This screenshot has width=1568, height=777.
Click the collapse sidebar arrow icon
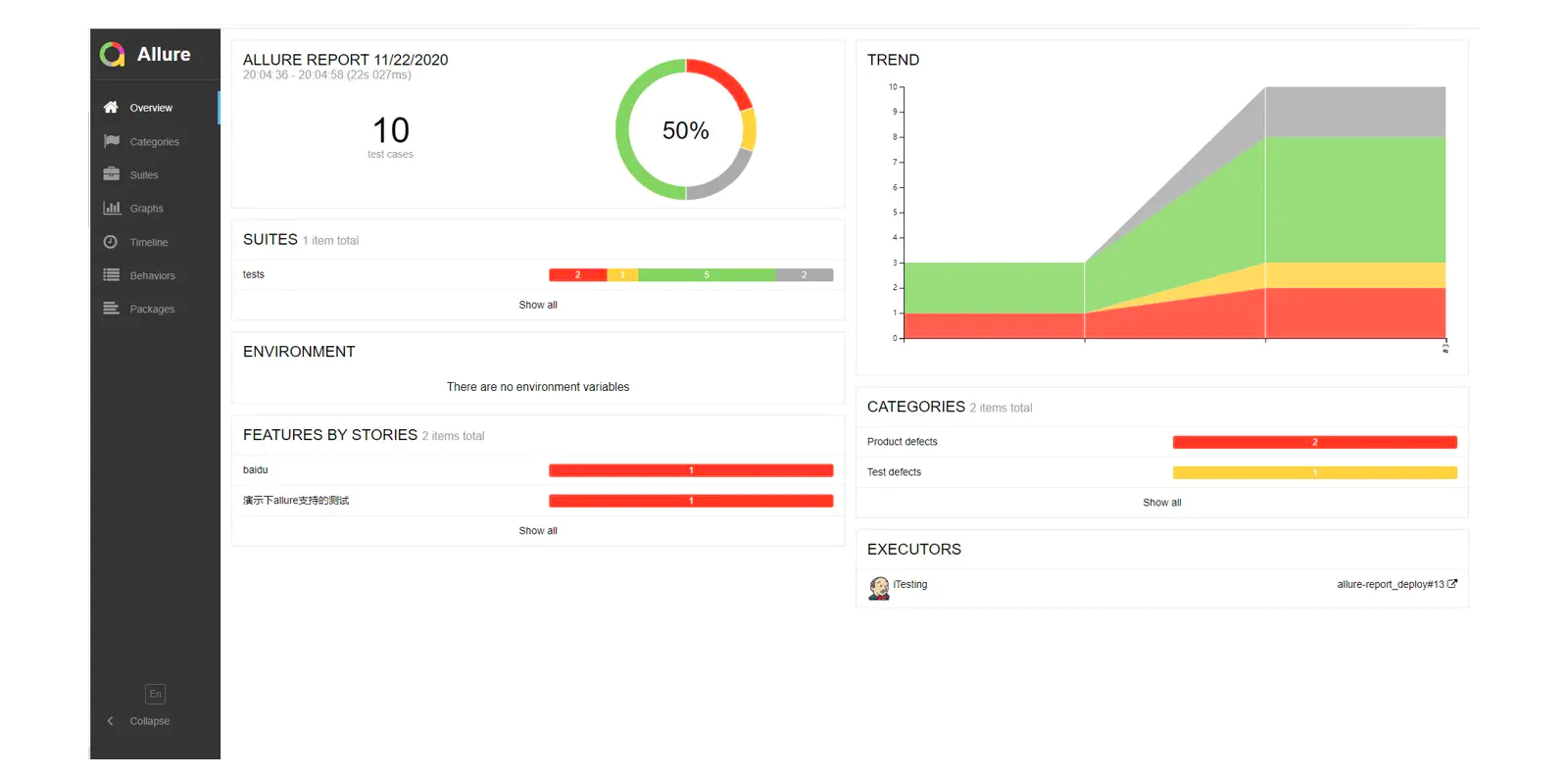click(x=110, y=721)
